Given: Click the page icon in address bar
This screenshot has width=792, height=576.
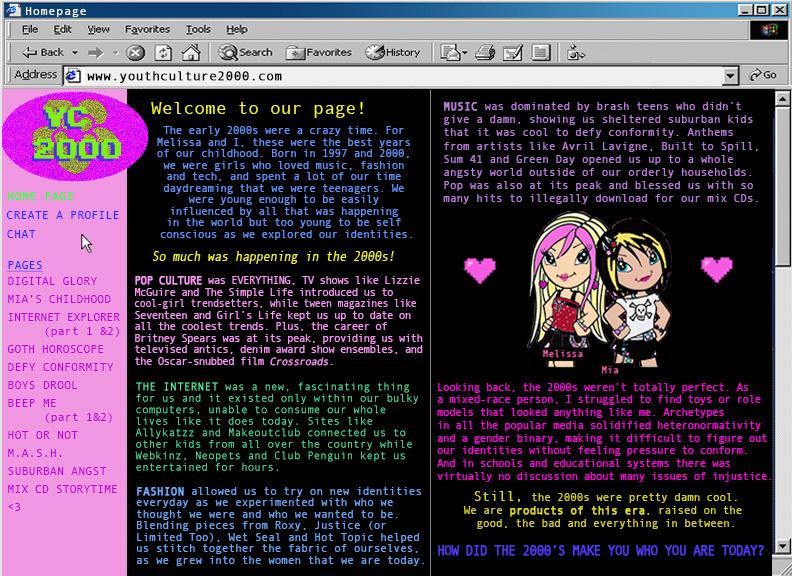Looking at the screenshot, I should (73, 76).
